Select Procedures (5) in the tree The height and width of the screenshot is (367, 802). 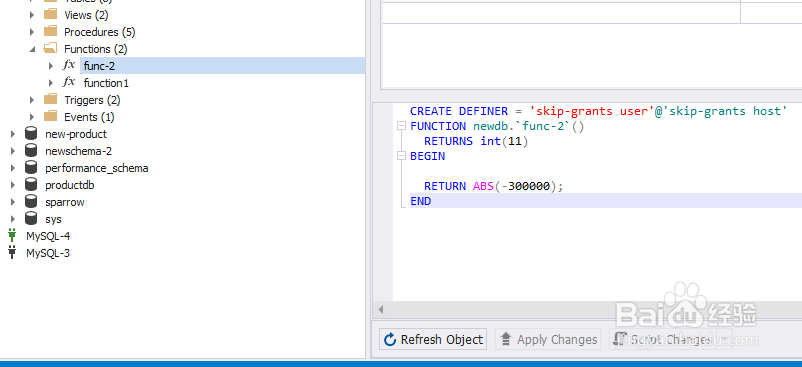click(x=100, y=32)
